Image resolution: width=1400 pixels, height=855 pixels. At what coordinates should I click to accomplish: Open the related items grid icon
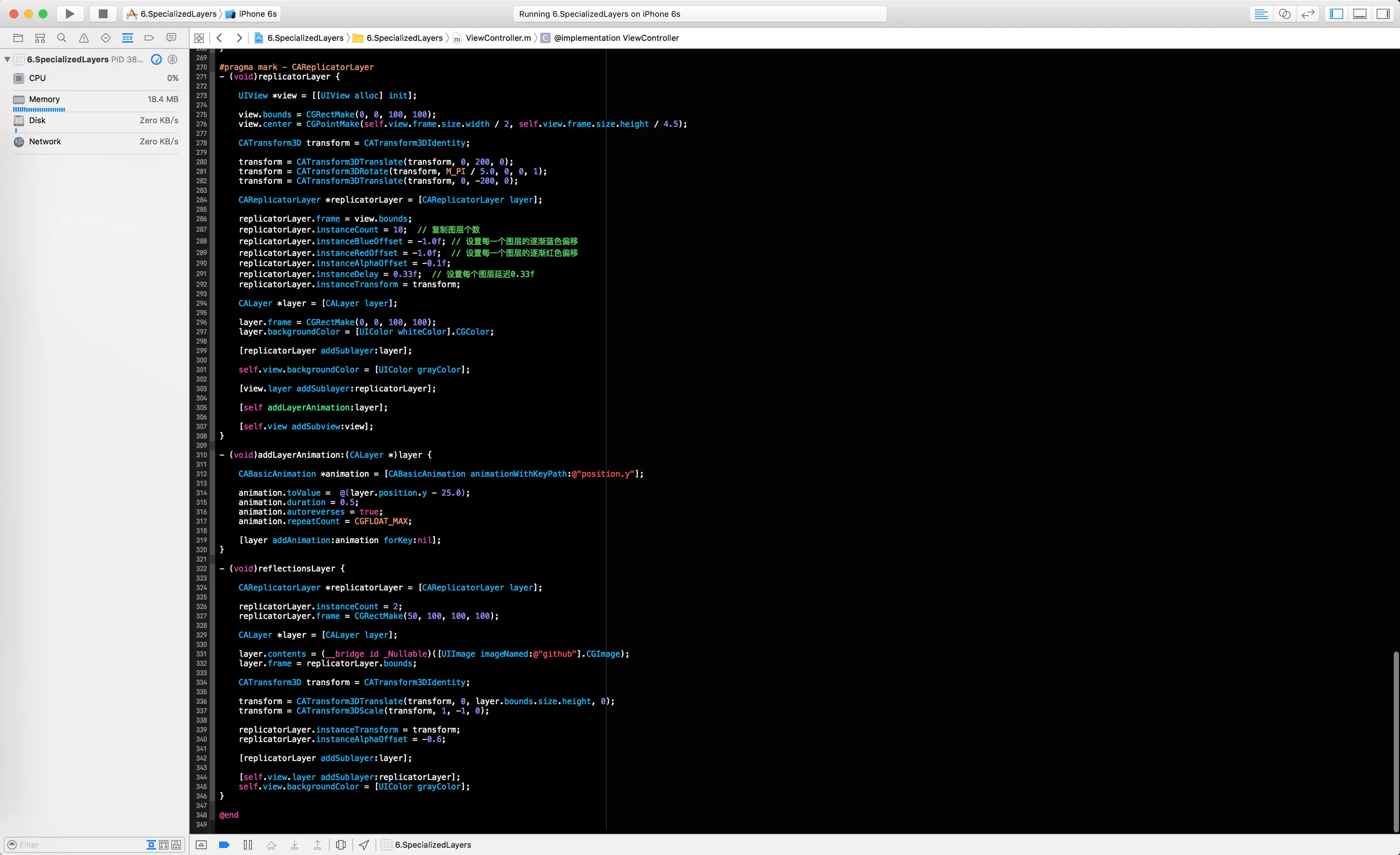(x=199, y=38)
